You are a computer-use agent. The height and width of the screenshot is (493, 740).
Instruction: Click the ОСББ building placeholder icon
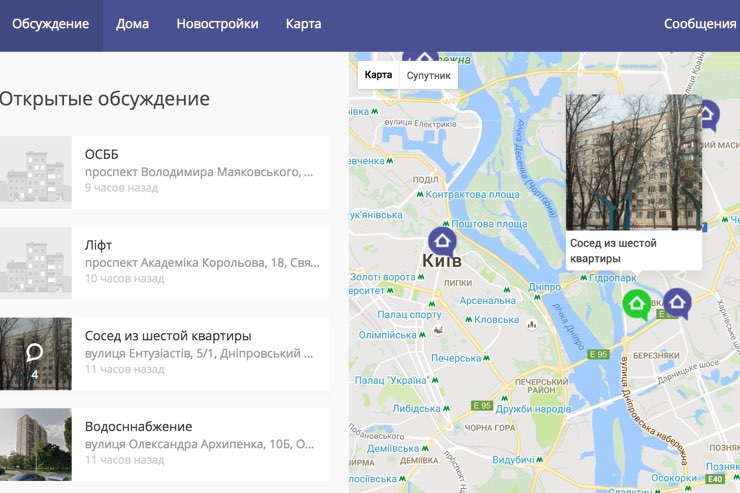(x=35, y=172)
